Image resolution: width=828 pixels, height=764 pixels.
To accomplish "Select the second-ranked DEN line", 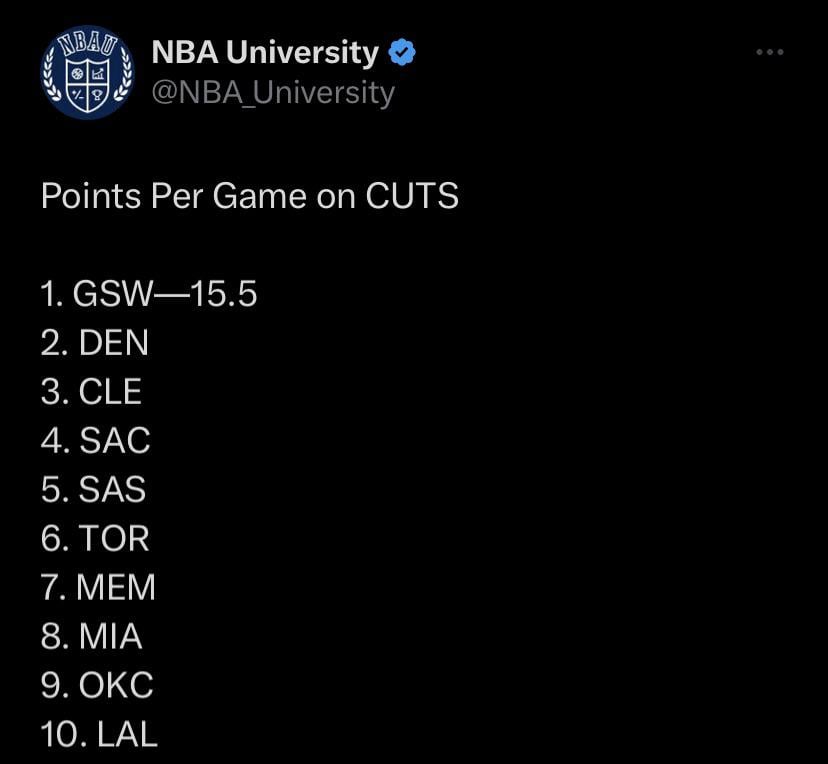I will pos(95,343).
